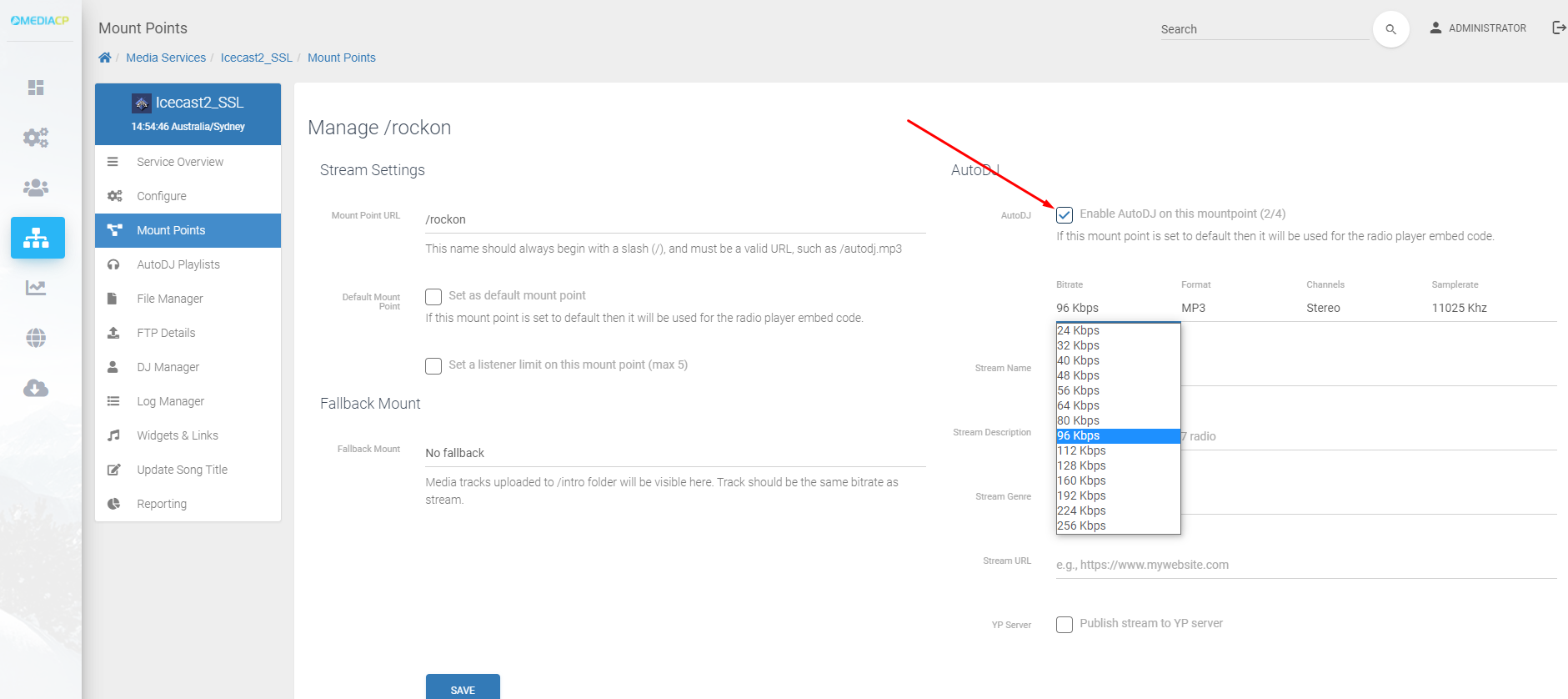Click the statistics chart icon in left rail
1568x699 pixels.
point(36,288)
